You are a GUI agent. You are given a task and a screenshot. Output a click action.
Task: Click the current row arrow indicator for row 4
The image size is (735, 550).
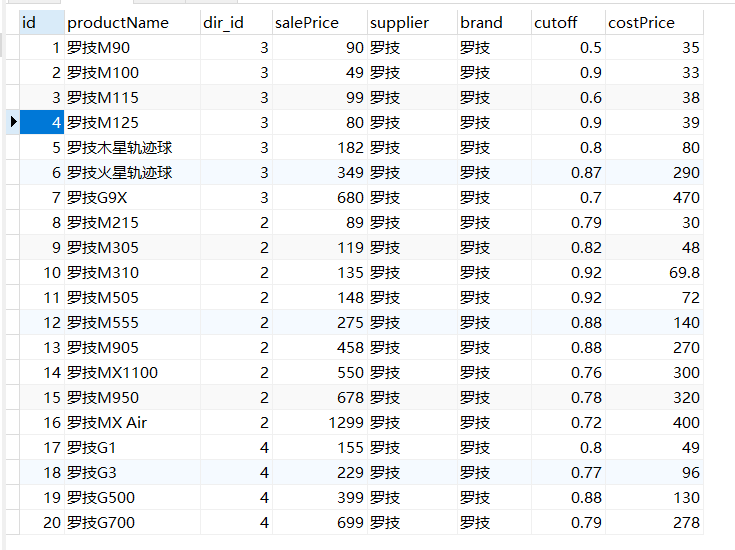[13, 122]
